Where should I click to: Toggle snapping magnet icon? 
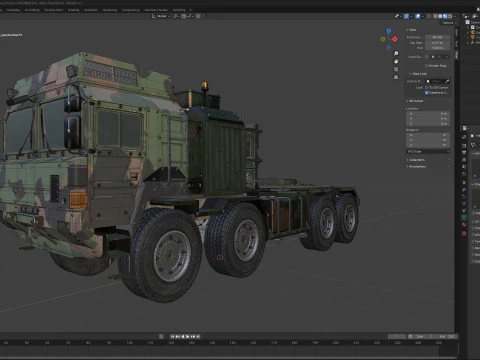click(184, 16)
